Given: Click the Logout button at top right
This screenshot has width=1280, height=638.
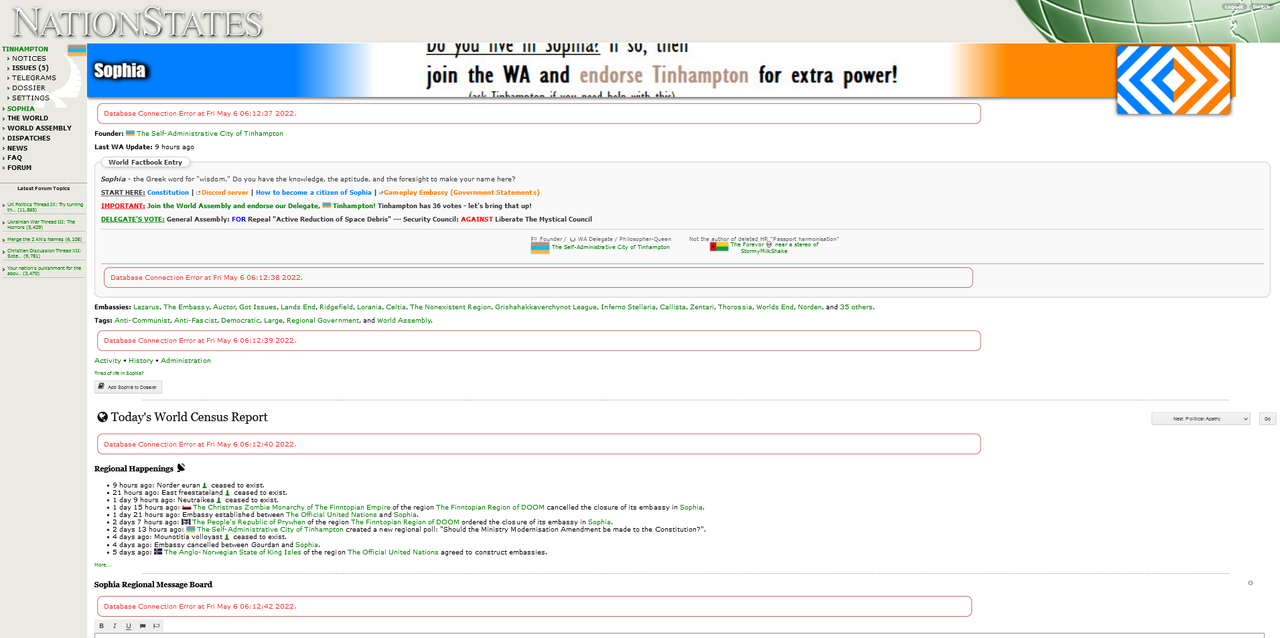Looking at the screenshot, I should coord(1234,6).
